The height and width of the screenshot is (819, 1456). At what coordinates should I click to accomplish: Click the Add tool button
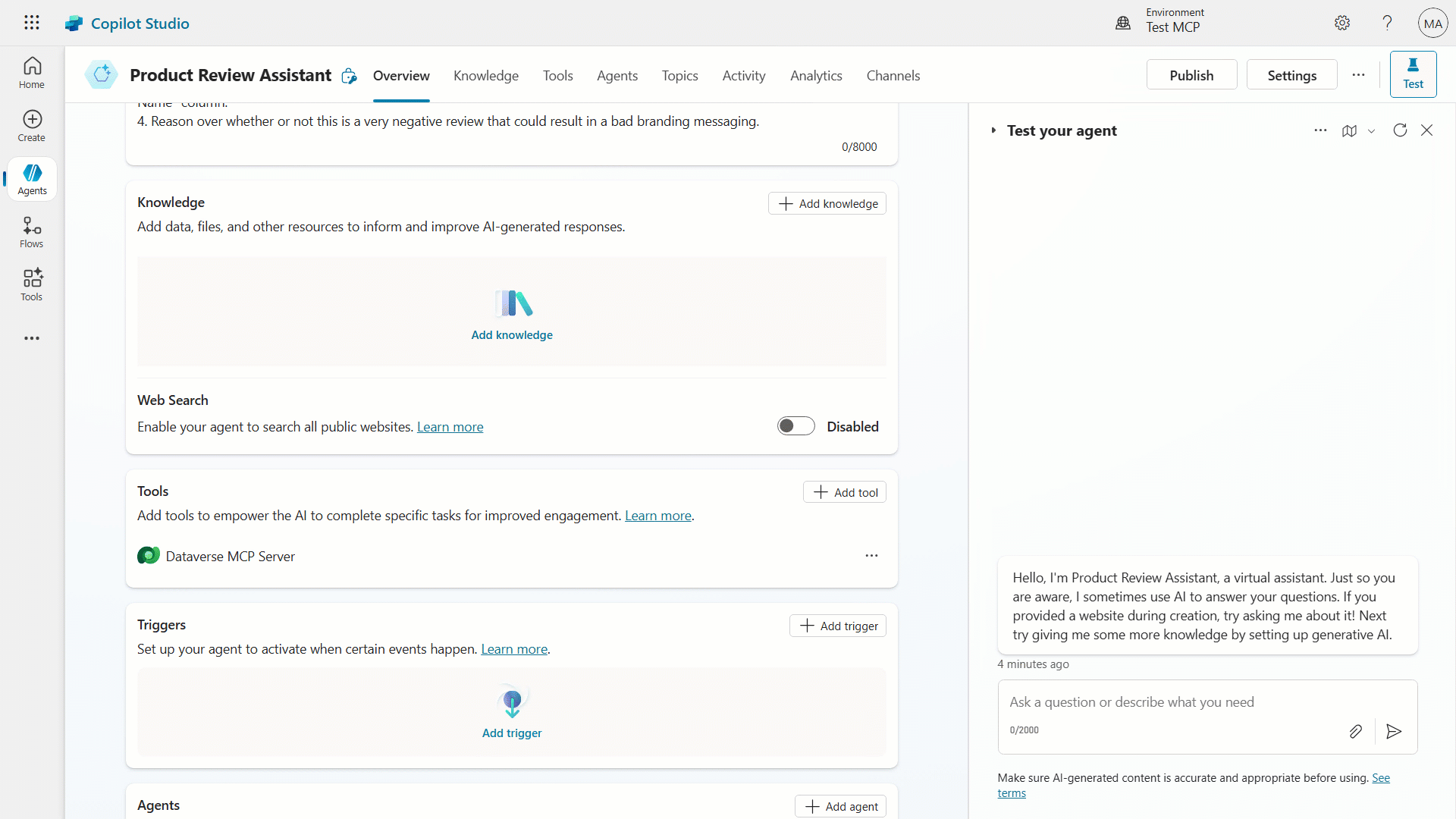click(x=845, y=492)
